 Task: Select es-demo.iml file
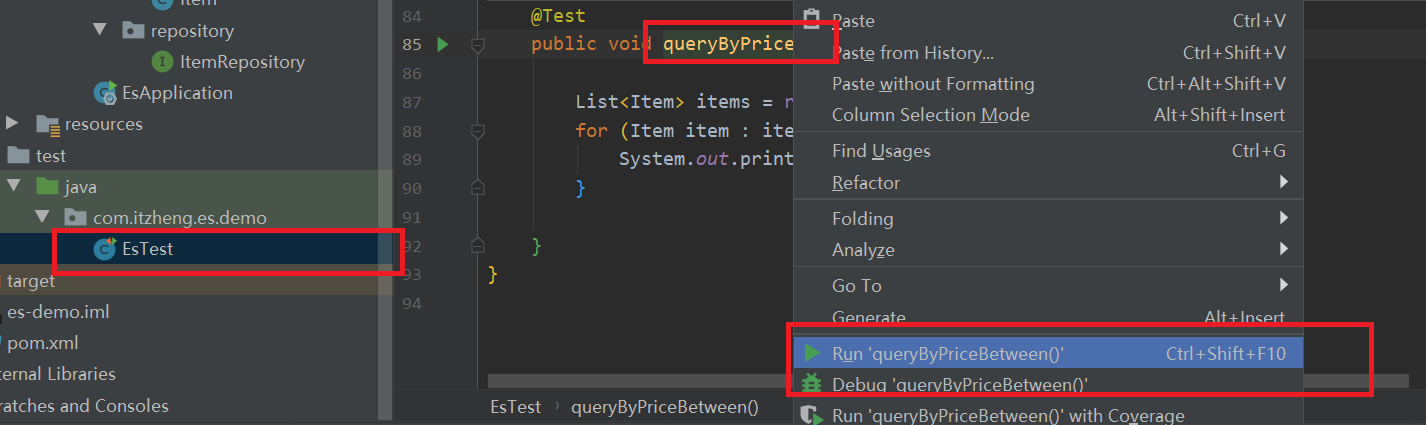click(58, 312)
